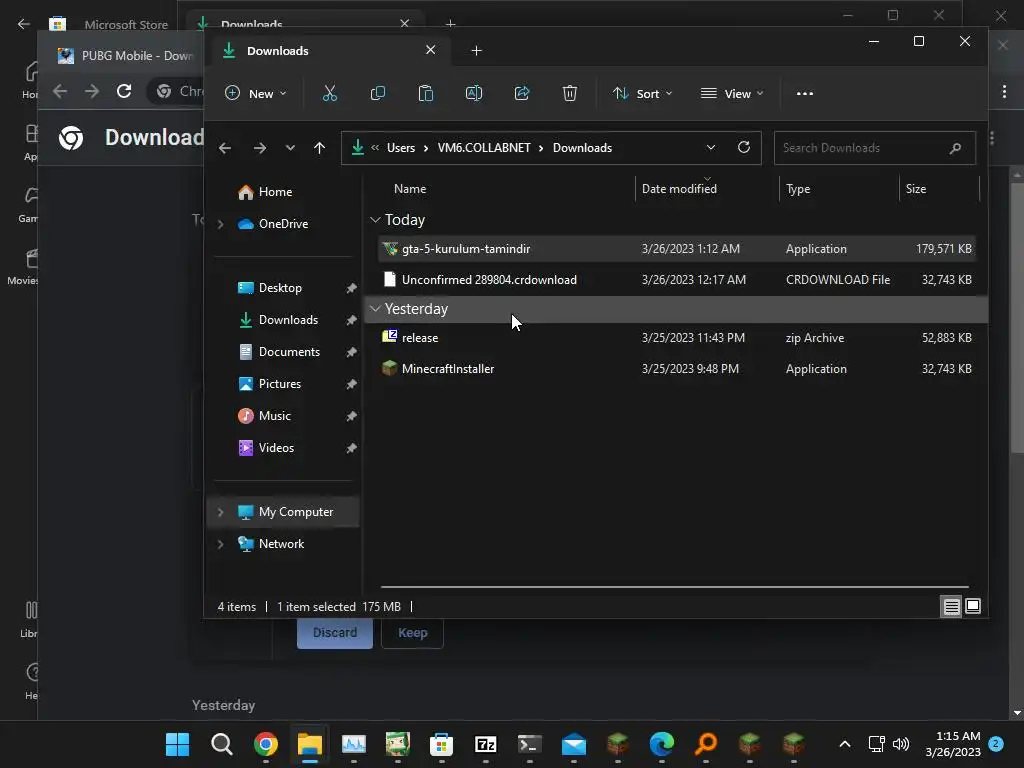Expand OneDrive in navigation pane
1024x768 pixels.
221,224
